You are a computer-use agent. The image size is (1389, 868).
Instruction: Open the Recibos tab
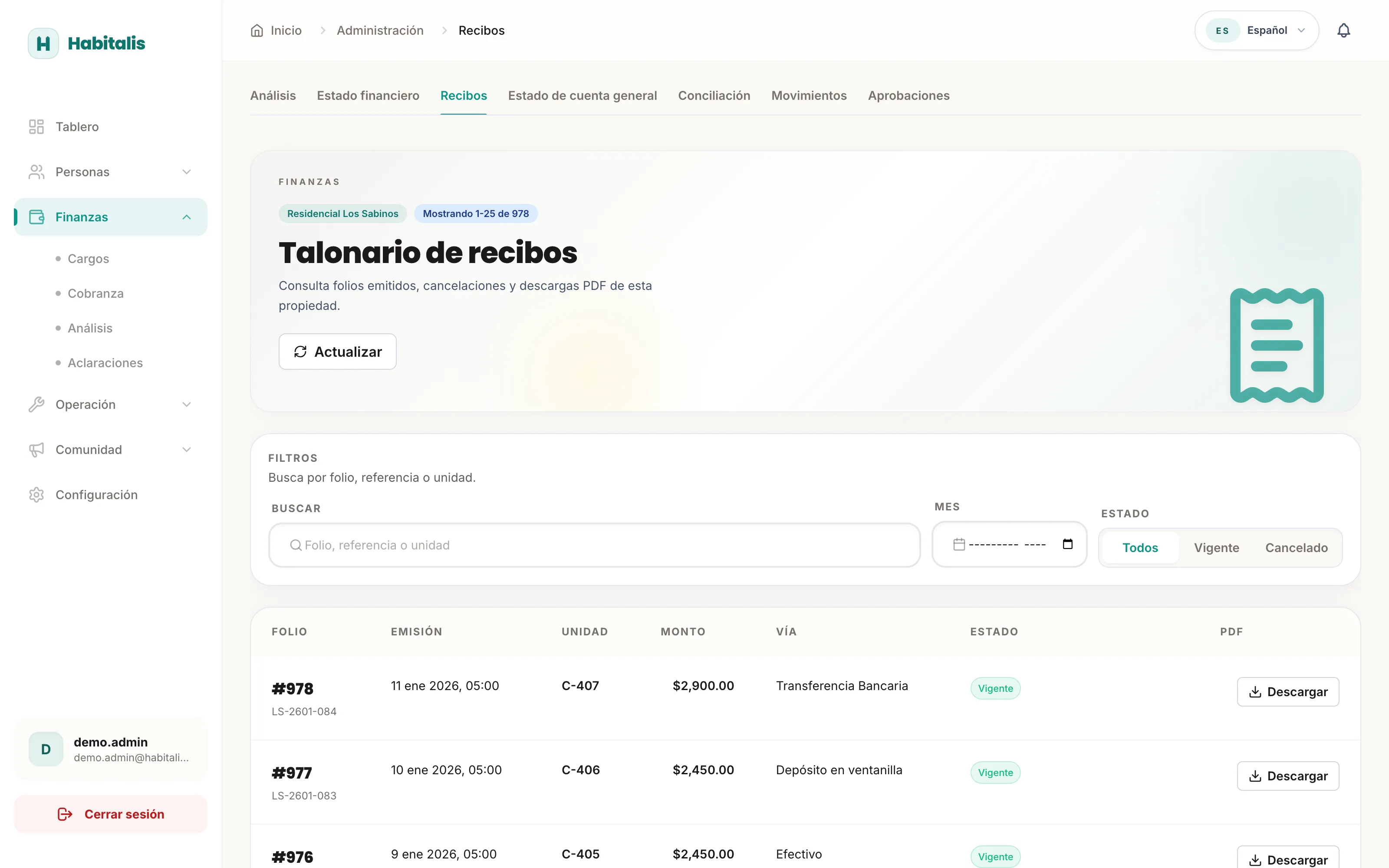[x=464, y=96]
